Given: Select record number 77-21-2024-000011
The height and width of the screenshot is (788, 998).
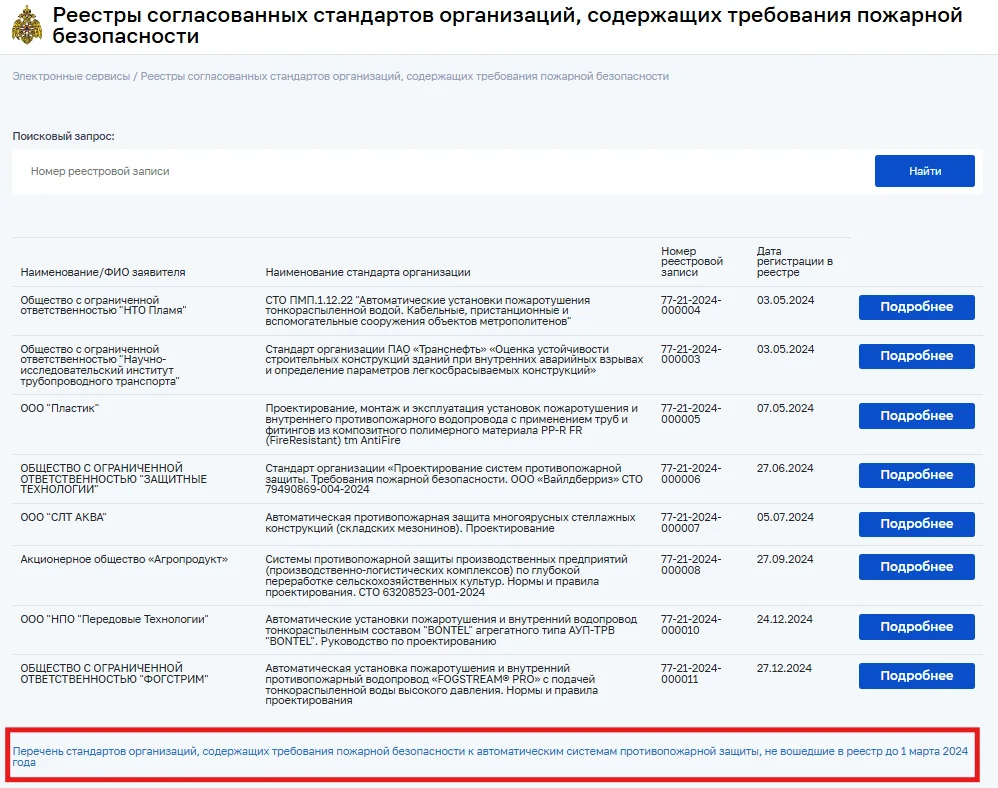Looking at the screenshot, I should [691, 673].
